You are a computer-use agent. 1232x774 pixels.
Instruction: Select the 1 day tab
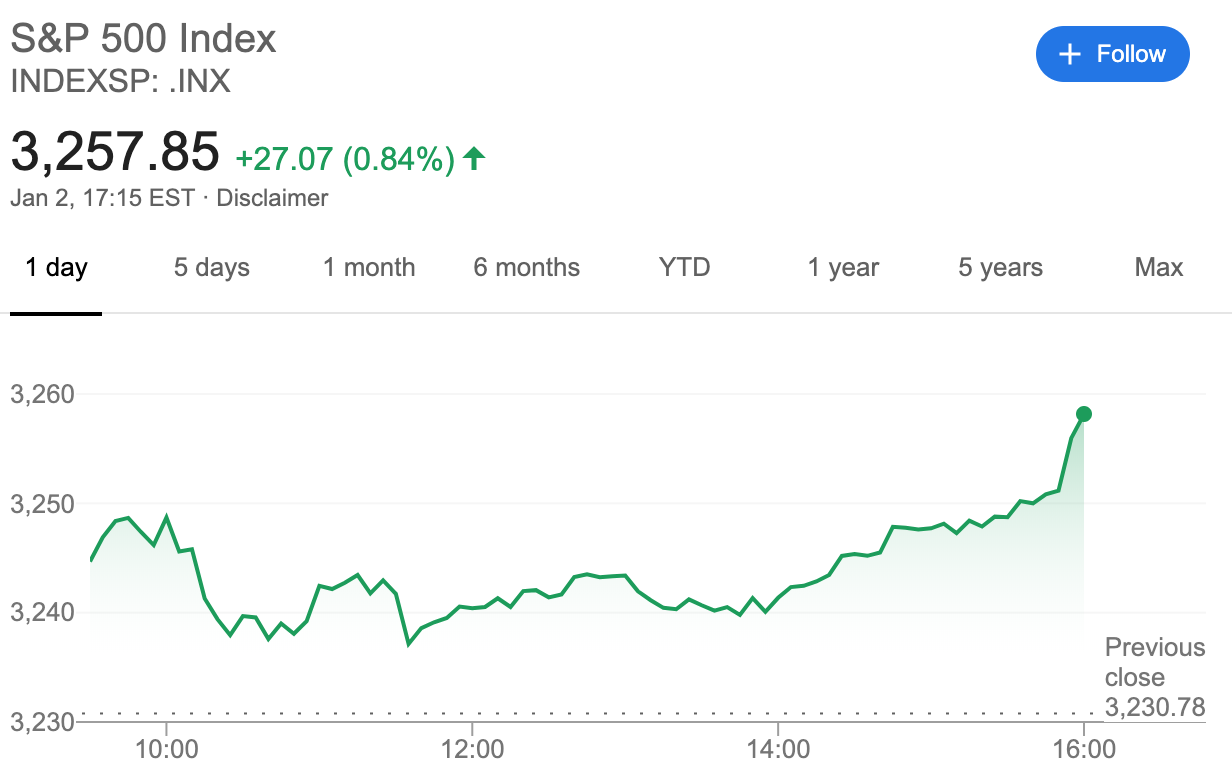click(56, 267)
